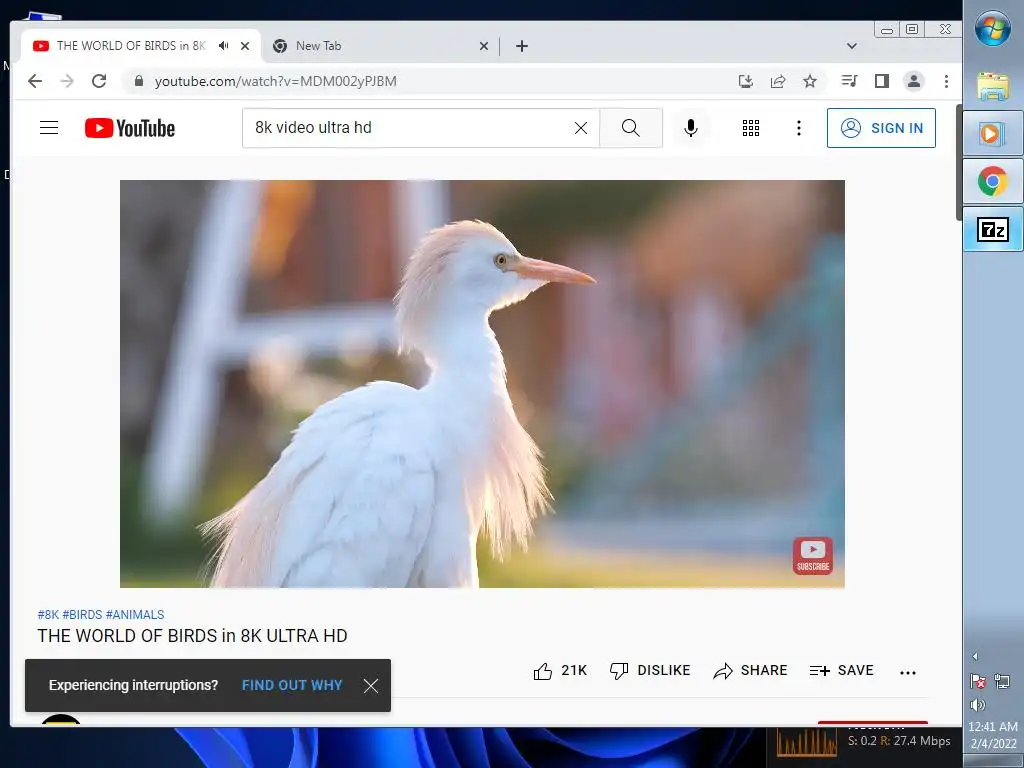Click the #8K hashtag
Viewport: 1024px width, 768px height.
tap(48, 615)
